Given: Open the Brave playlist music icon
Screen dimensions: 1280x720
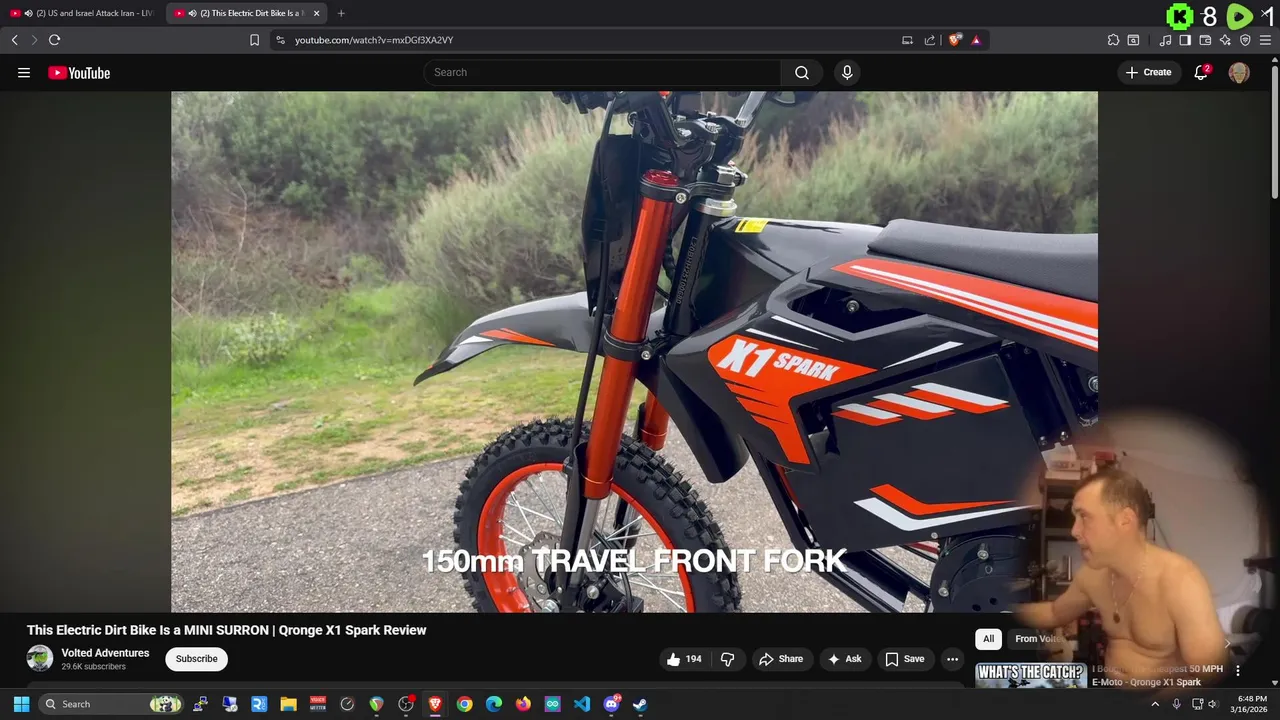Looking at the screenshot, I should coord(1165,40).
